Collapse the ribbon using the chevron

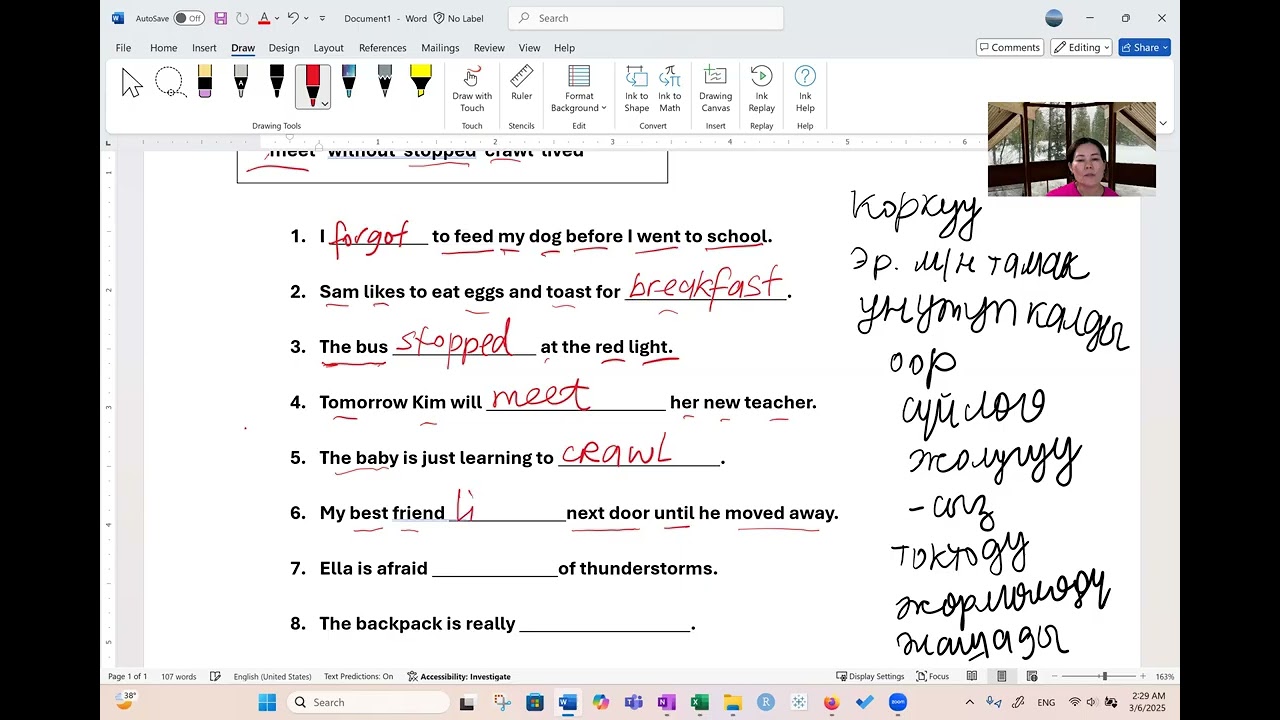1162,123
